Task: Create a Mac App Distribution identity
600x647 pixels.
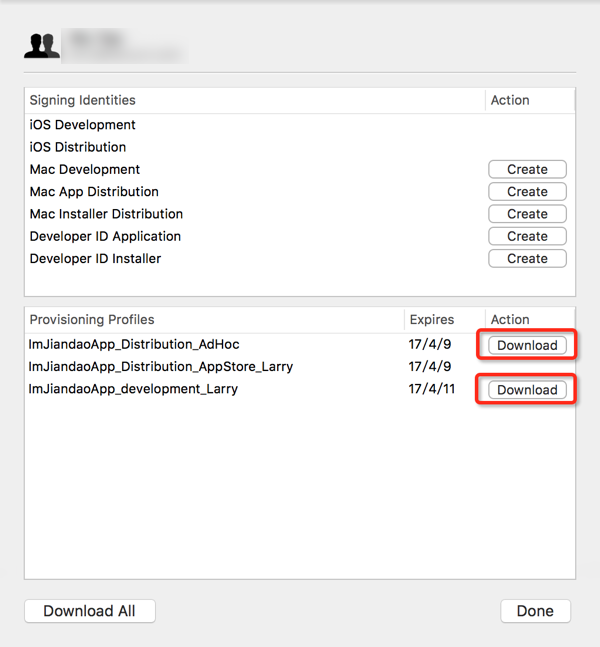Action: (527, 192)
